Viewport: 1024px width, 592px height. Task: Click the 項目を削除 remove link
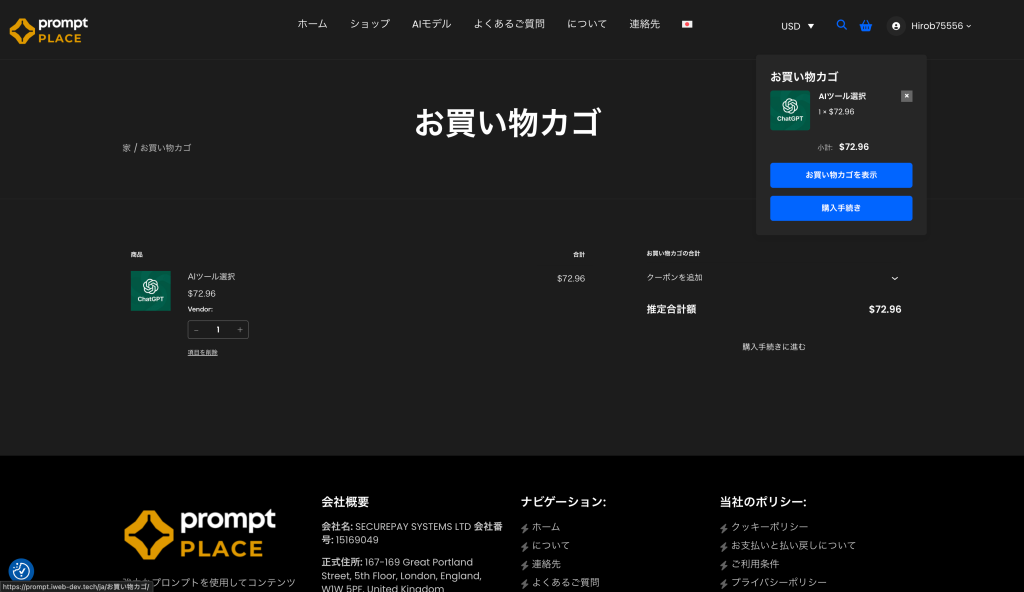click(x=202, y=353)
